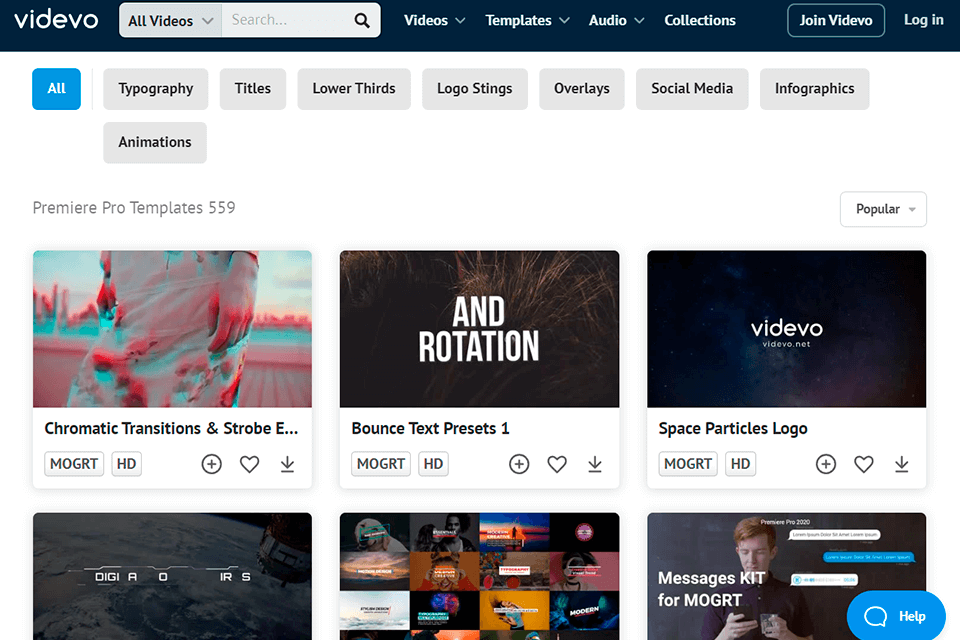Click the MOGRT tag on Space Particles Logo
960x640 pixels.
point(688,464)
